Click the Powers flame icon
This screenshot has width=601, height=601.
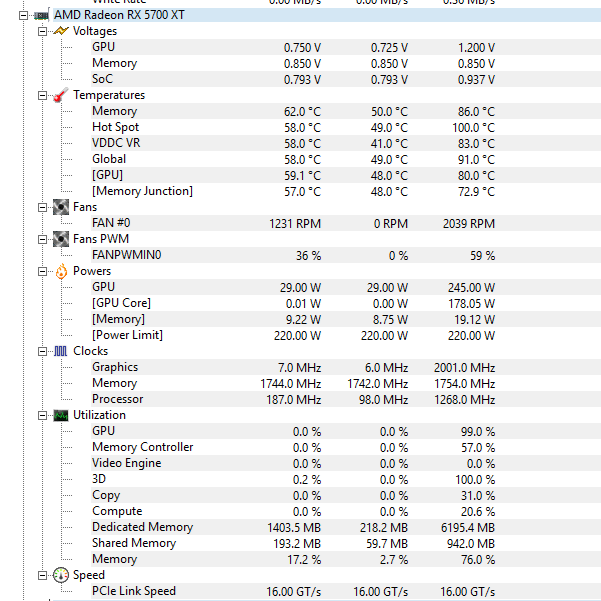61,271
